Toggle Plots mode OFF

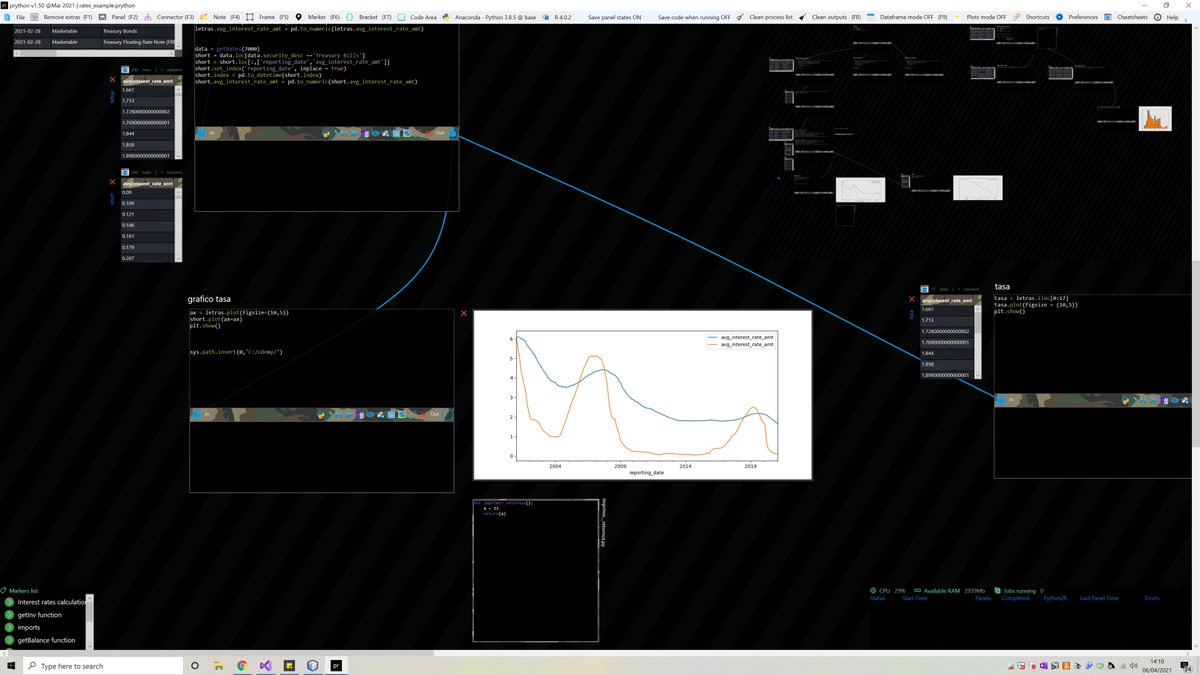[x=981, y=17]
